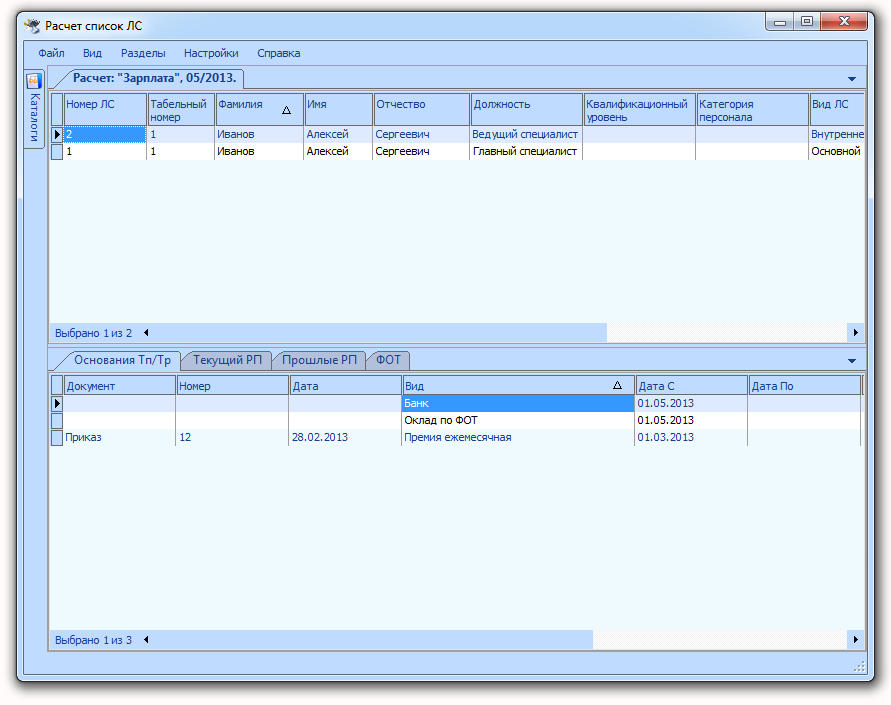Click the Приказ document cell

119,437
